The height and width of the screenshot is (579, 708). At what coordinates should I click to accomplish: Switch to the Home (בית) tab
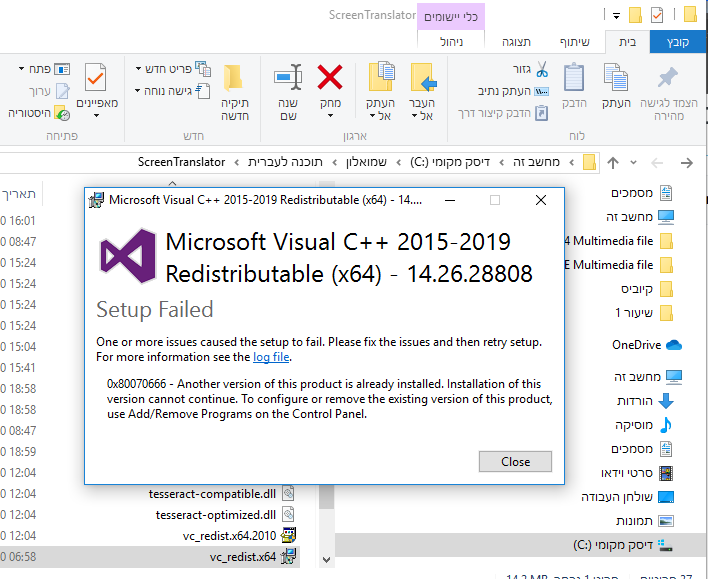[627, 42]
